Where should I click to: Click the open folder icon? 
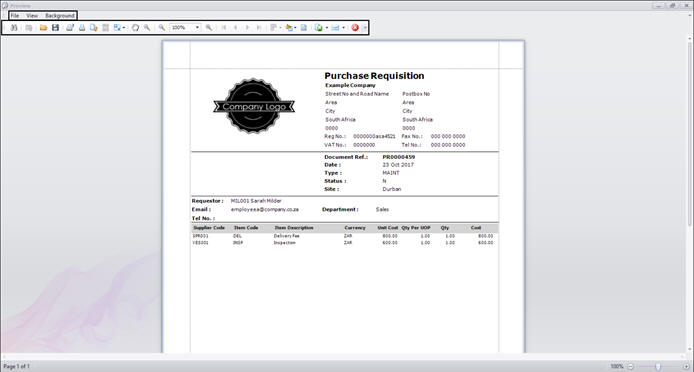(x=43, y=27)
